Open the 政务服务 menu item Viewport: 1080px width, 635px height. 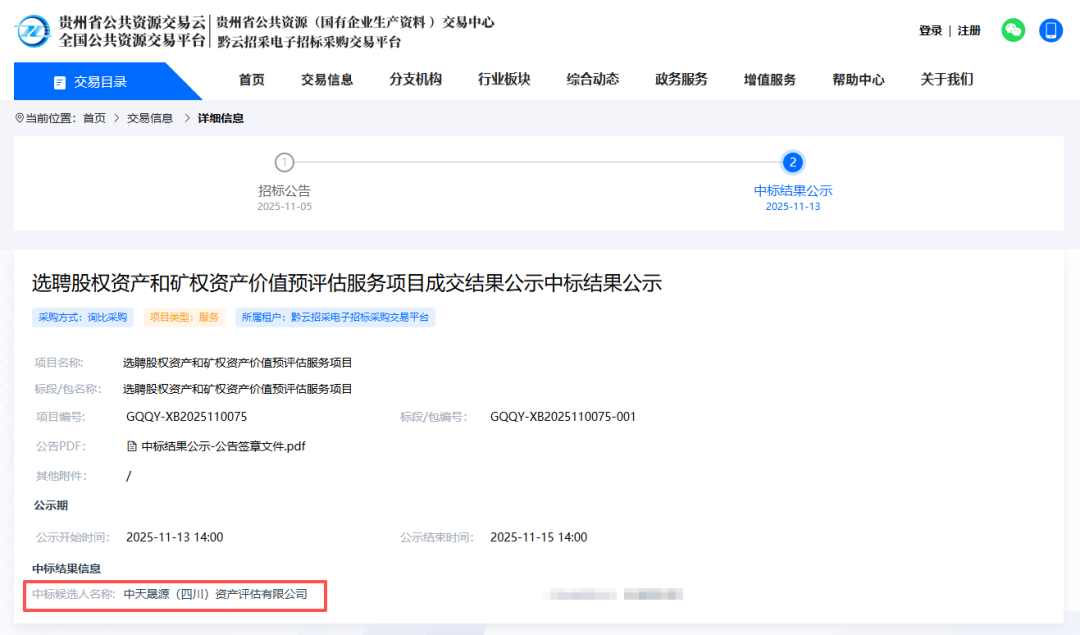(681, 80)
